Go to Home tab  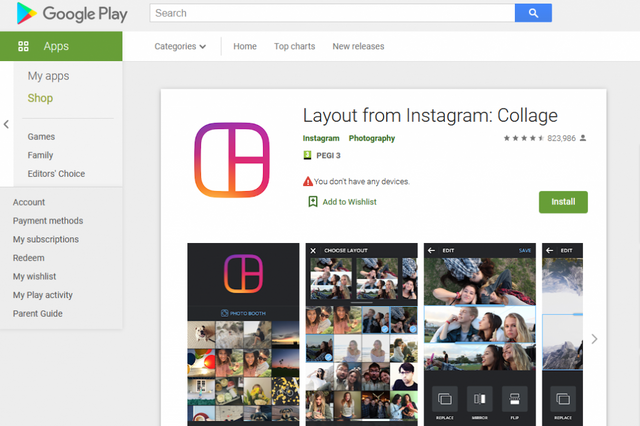pos(245,47)
